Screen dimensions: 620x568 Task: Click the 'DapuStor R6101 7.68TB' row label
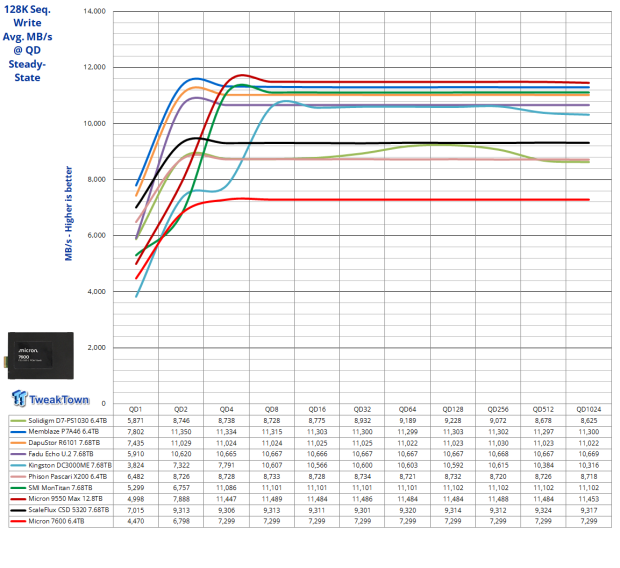tap(64, 443)
